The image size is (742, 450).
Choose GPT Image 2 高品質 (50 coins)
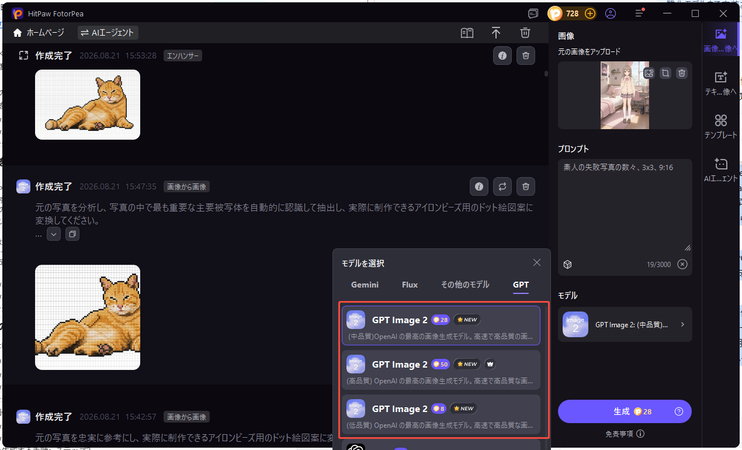point(441,370)
